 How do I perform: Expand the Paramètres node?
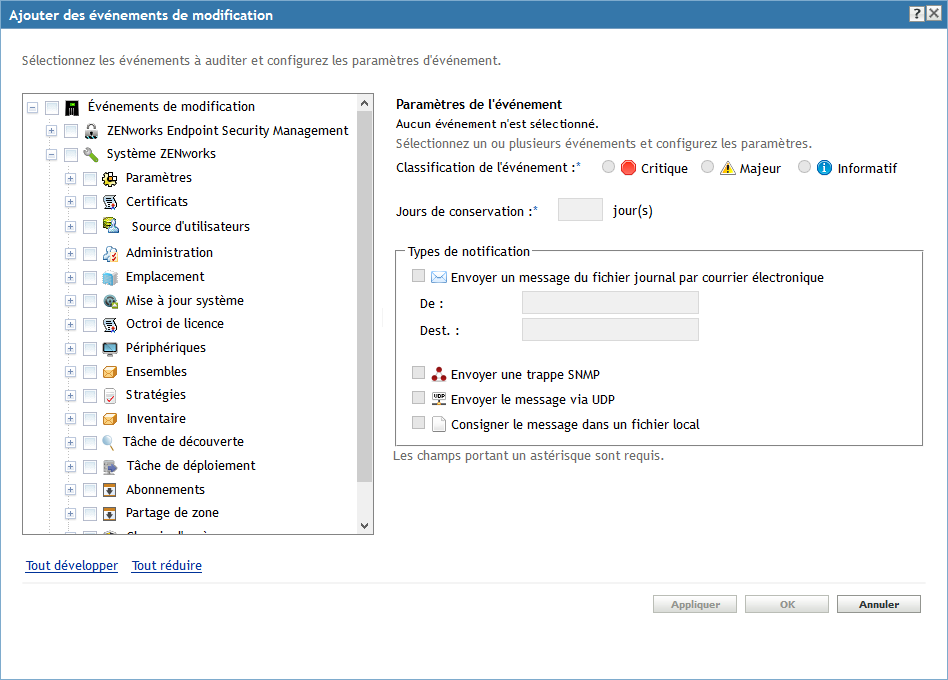70,178
